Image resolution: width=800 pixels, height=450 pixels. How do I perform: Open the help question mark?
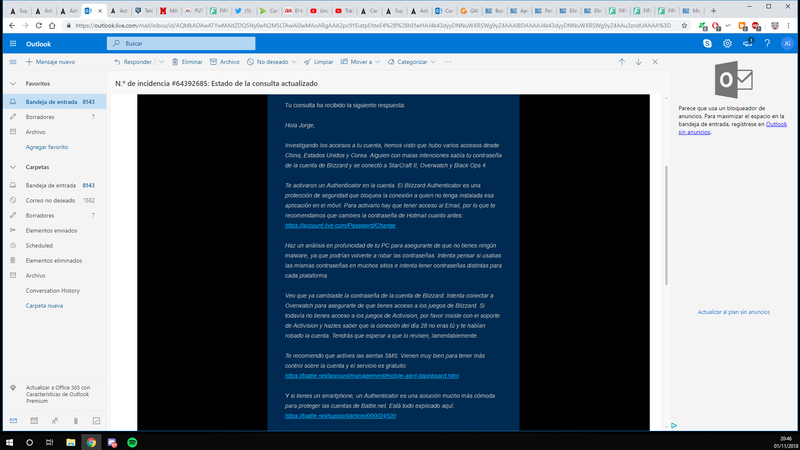(x=767, y=44)
